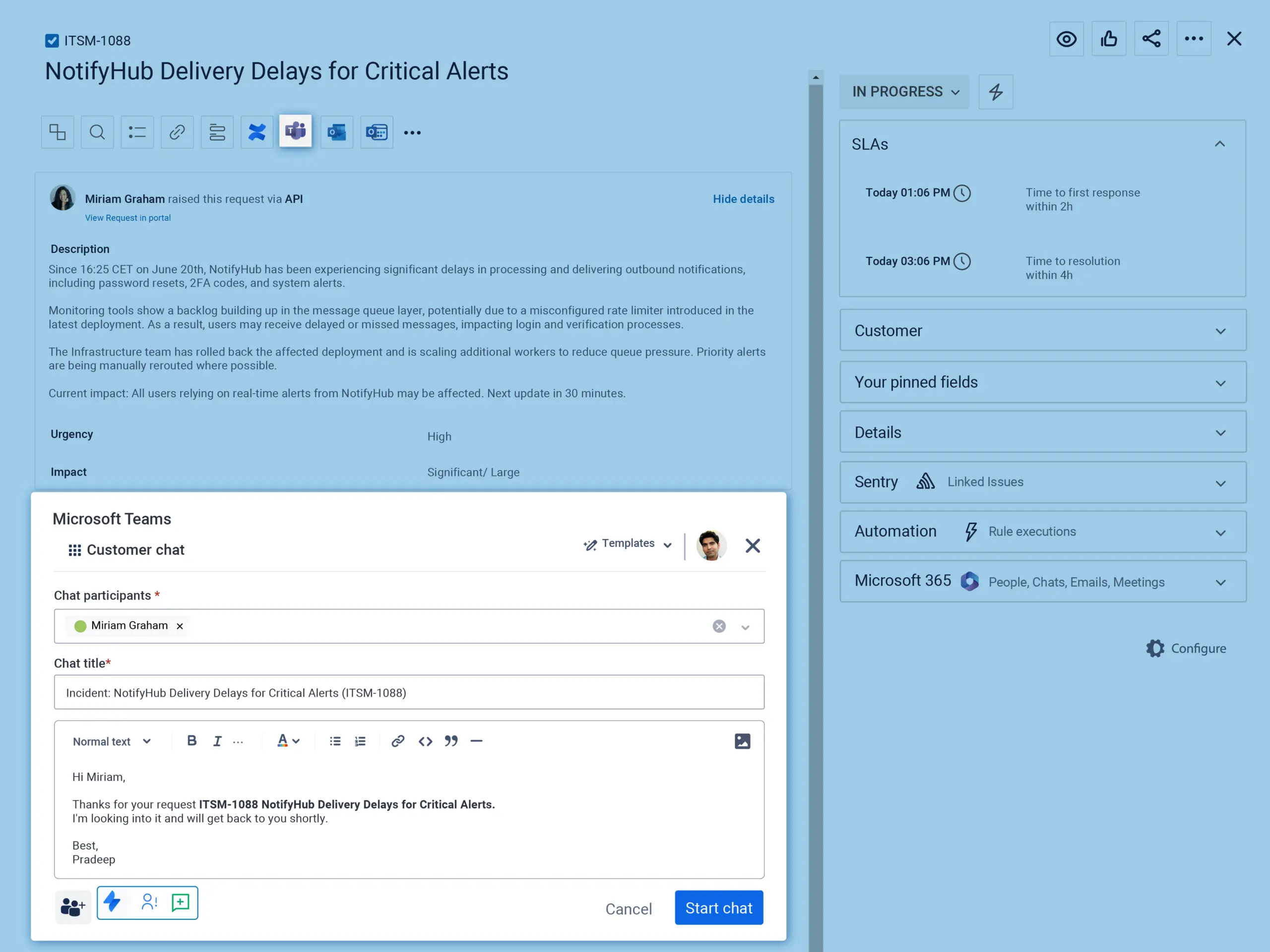
Task: Expand the Customer panel
Action: pyautogui.click(x=1043, y=331)
